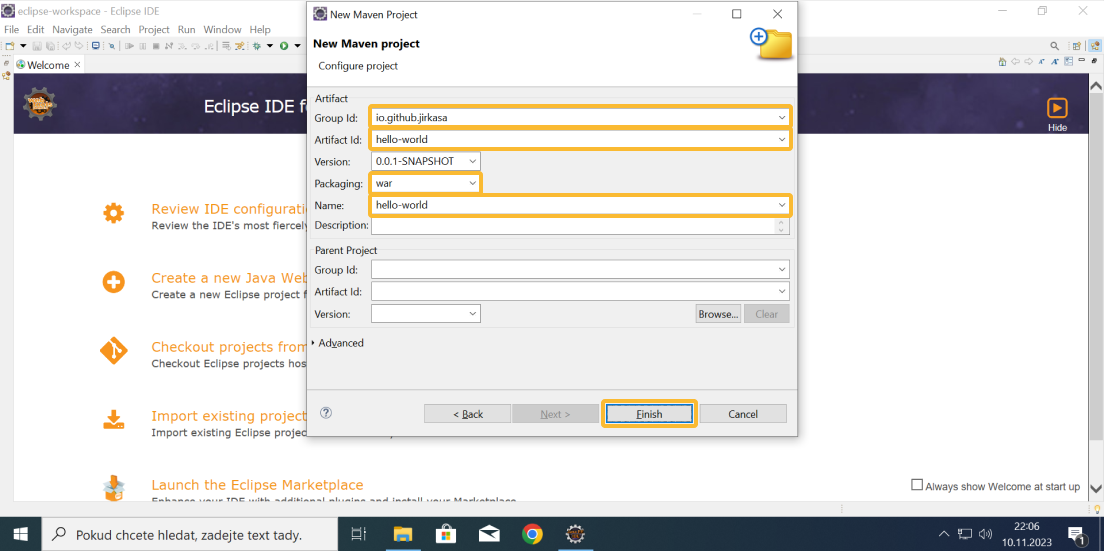Open the Packaging war dropdown

coord(473,183)
